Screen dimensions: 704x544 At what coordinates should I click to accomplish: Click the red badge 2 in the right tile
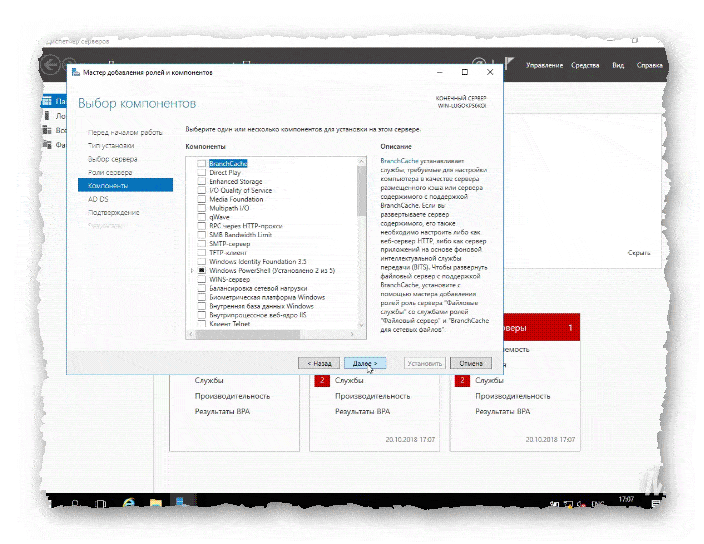click(462, 380)
